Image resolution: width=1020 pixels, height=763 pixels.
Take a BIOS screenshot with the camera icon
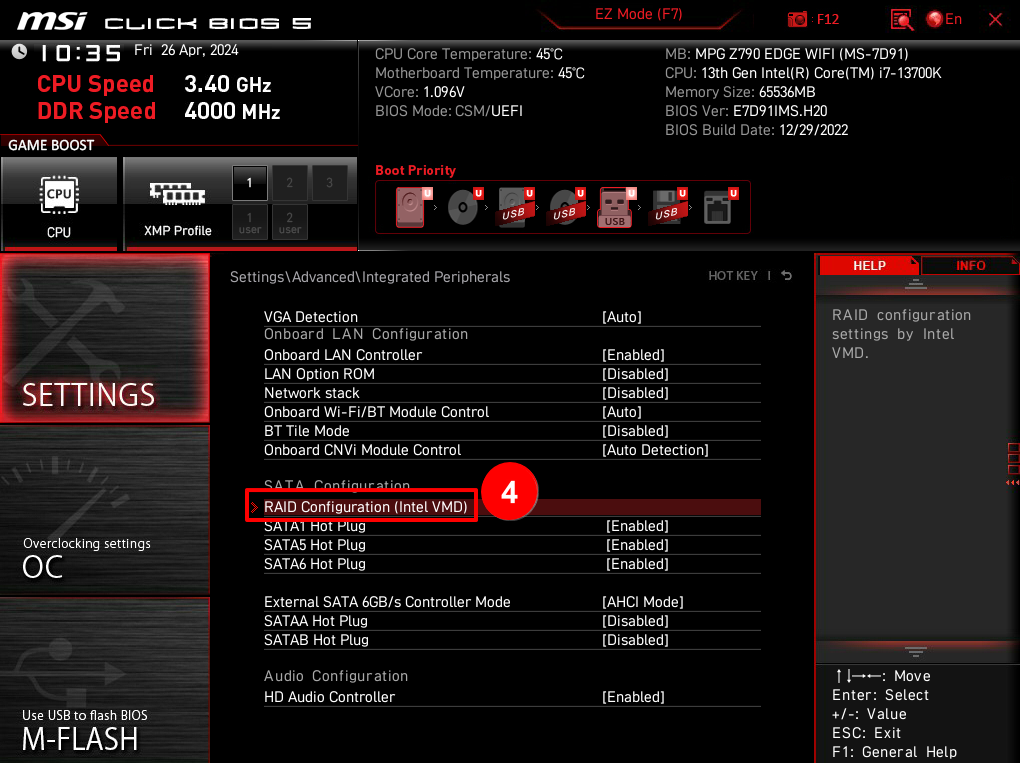coord(797,19)
